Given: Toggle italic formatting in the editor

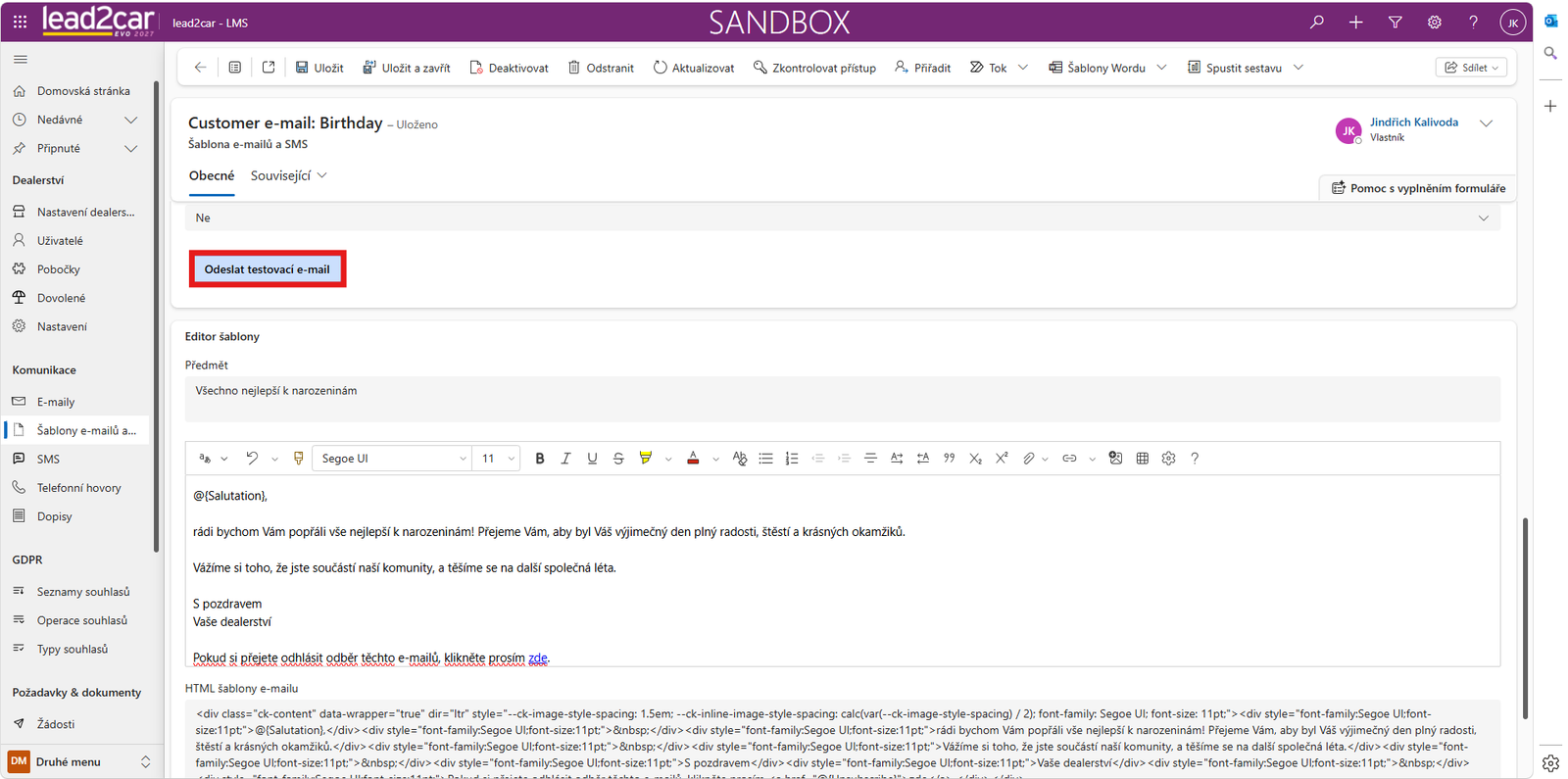Looking at the screenshot, I should [565, 459].
